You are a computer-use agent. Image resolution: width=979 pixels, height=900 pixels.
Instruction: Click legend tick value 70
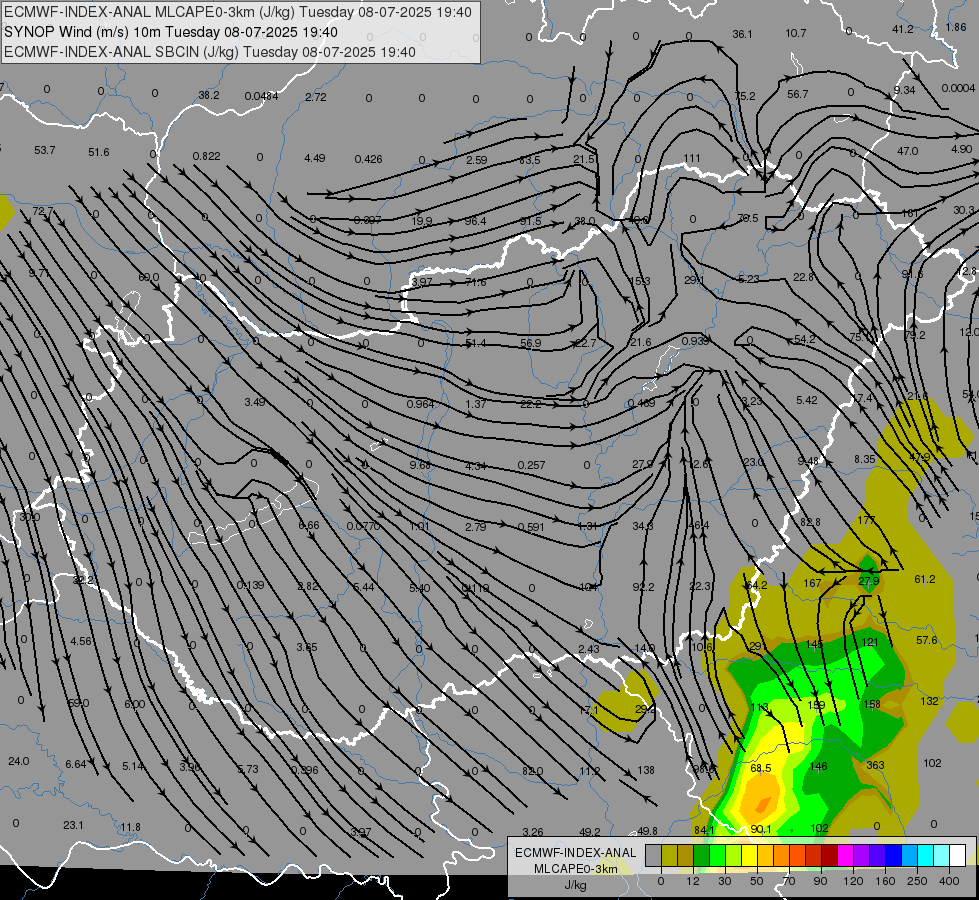tap(789, 881)
